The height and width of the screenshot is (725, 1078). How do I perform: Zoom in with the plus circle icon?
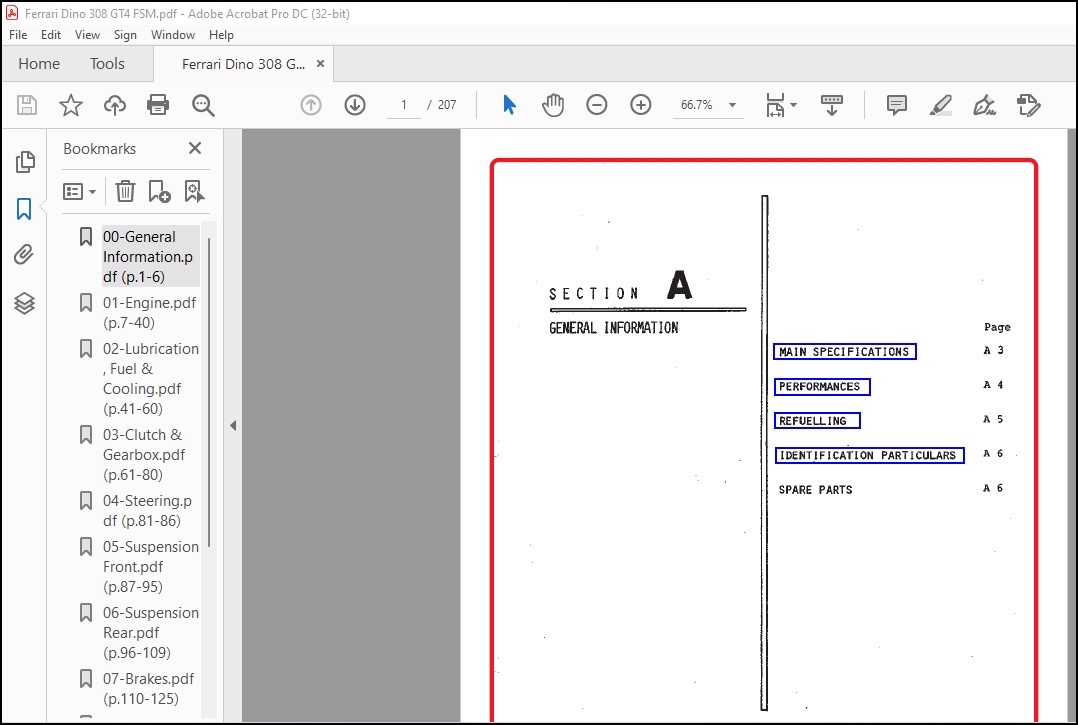pyautogui.click(x=641, y=105)
